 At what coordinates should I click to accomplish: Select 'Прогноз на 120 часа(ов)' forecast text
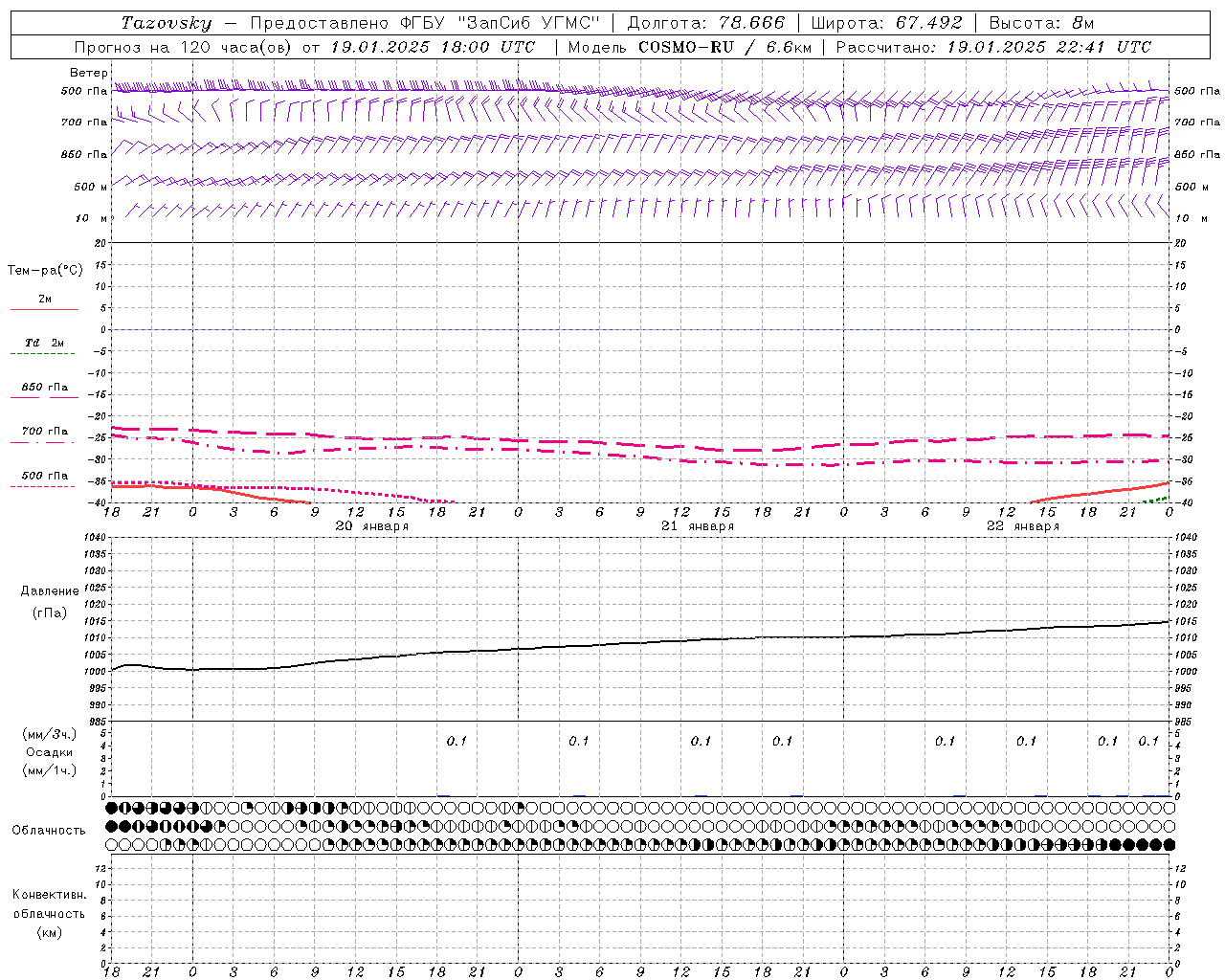(x=185, y=47)
